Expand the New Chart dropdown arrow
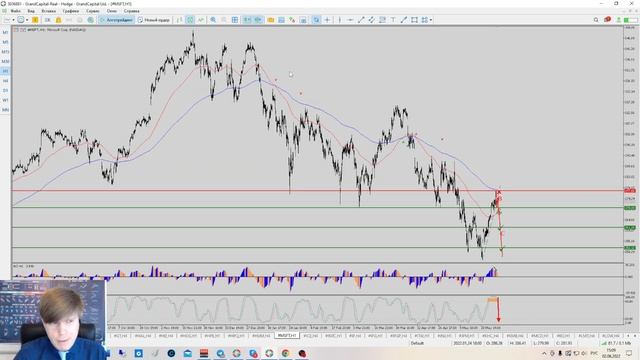This screenshot has width=640, height=360. (x=13, y=20)
